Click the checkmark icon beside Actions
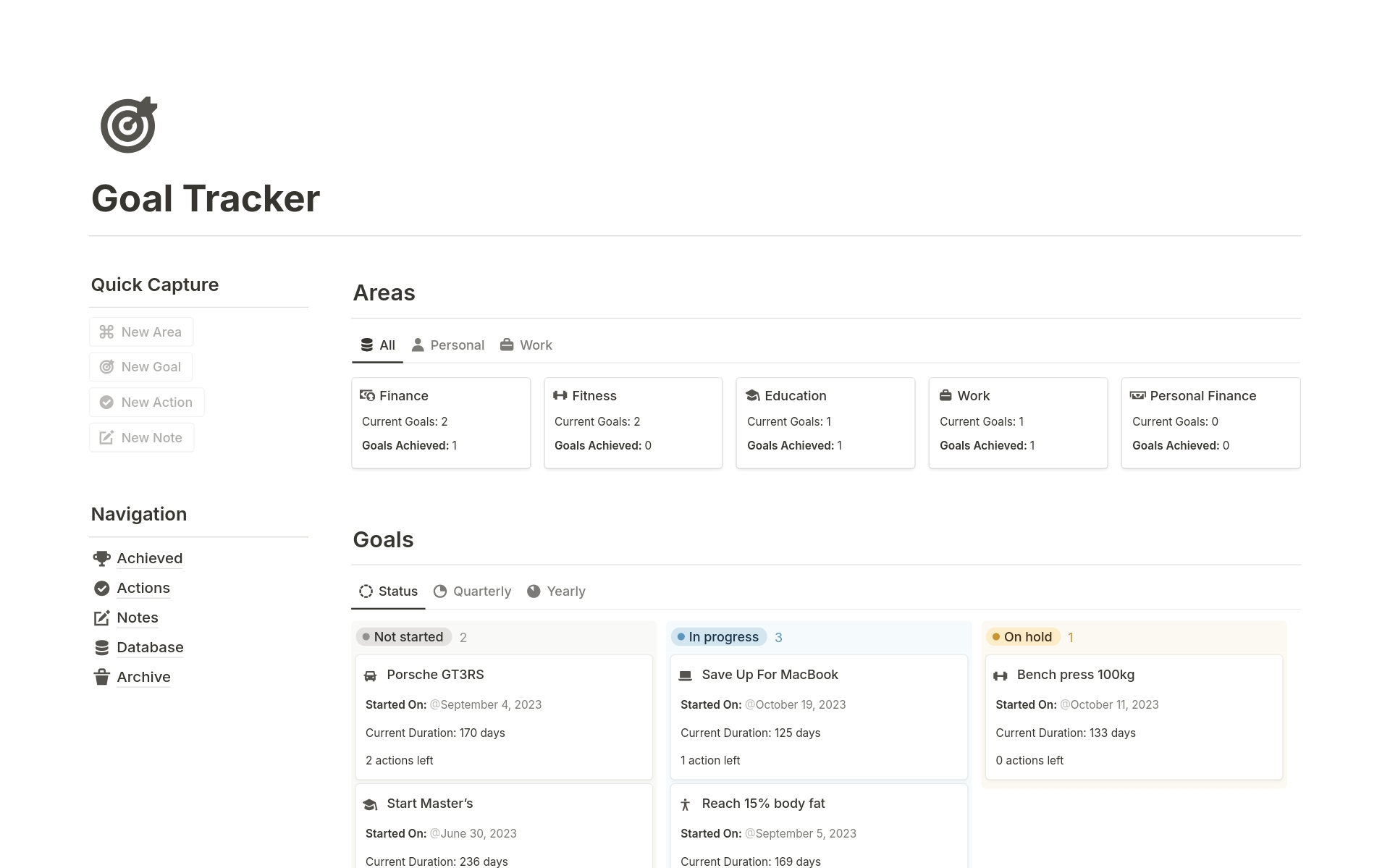 [x=102, y=589]
